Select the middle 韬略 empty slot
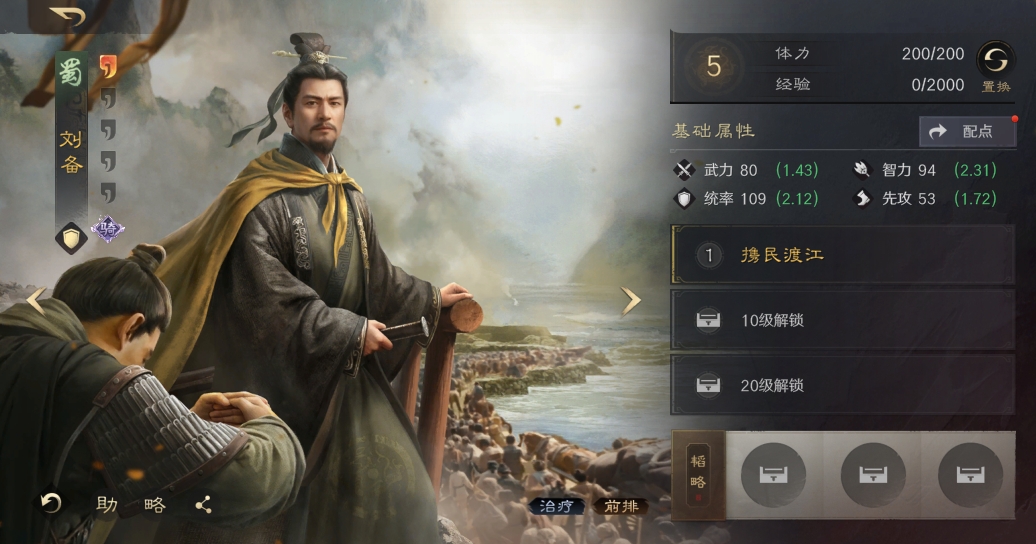 pyautogui.click(x=873, y=475)
